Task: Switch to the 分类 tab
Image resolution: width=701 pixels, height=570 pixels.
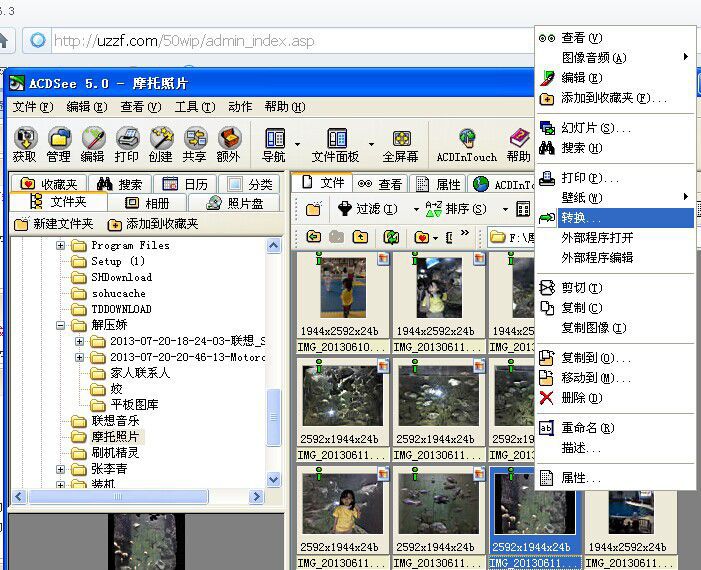Action: (x=250, y=184)
